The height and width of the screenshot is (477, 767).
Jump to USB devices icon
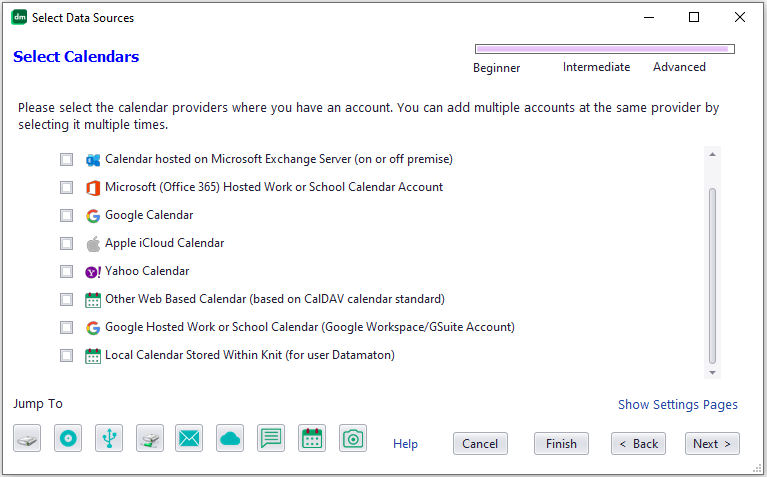[x=109, y=438]
